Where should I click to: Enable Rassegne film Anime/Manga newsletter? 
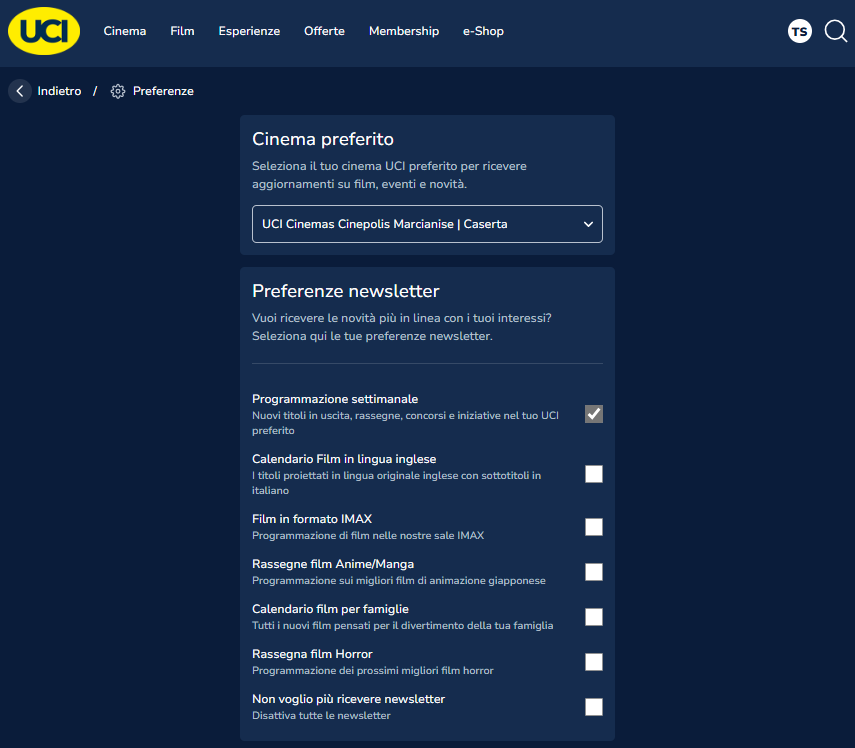click(x=594, y=572)
